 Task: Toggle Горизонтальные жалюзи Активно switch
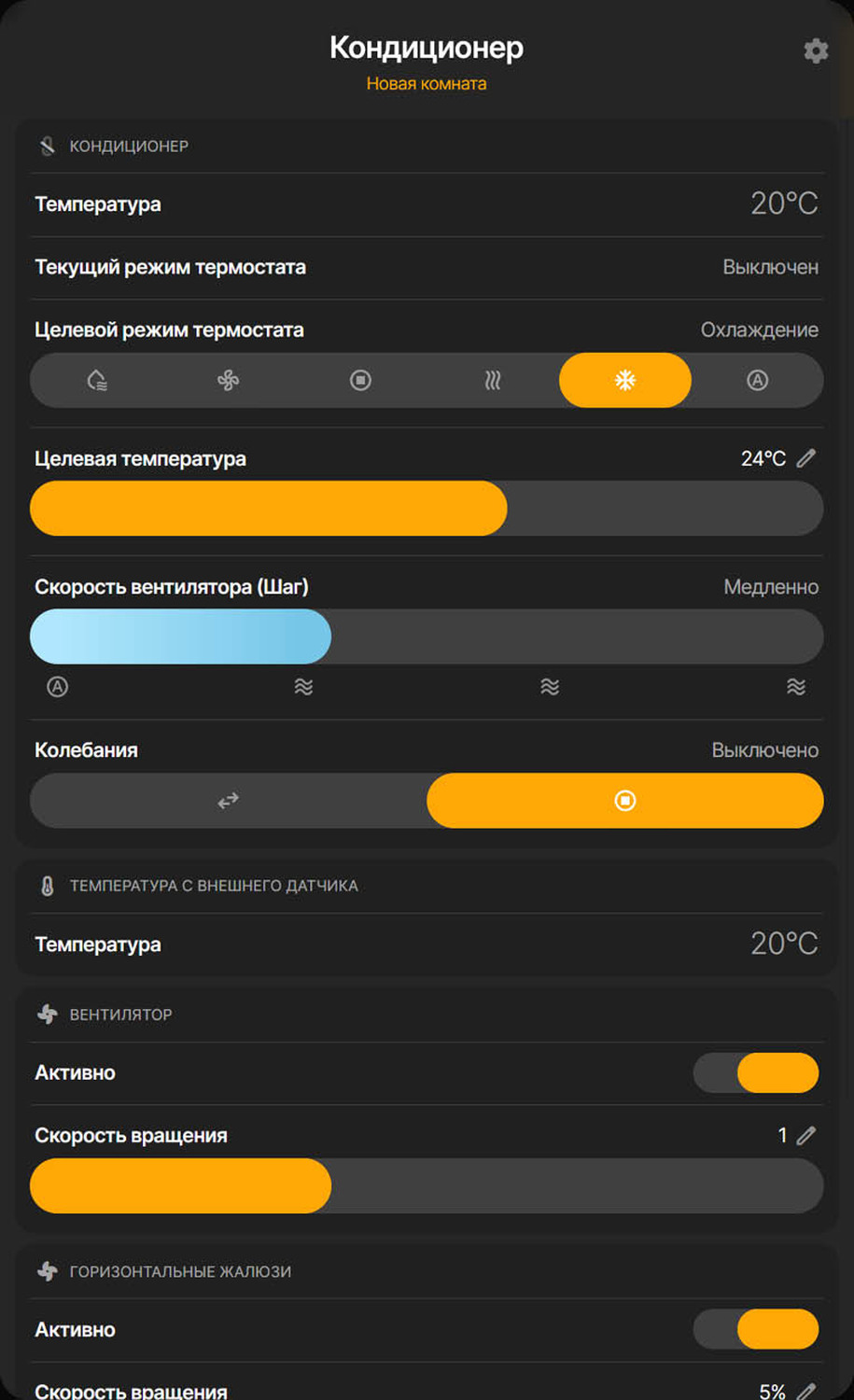[x=756, y=1329]
